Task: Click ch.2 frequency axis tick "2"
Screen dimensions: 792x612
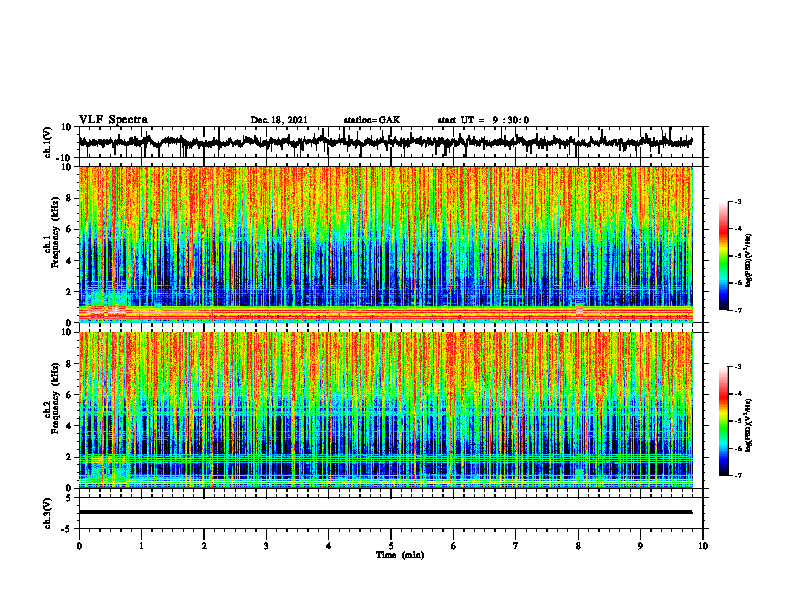Action: pos(70,457)
